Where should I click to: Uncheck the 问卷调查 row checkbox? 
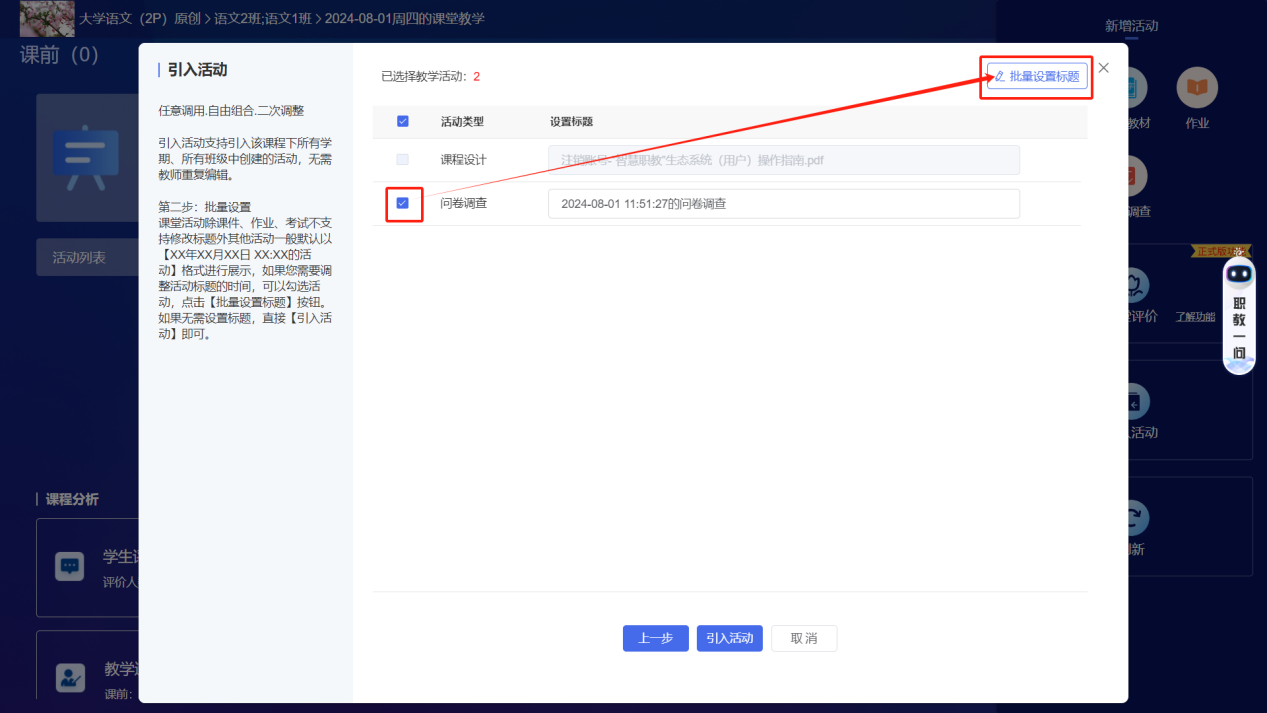point(403,203)
